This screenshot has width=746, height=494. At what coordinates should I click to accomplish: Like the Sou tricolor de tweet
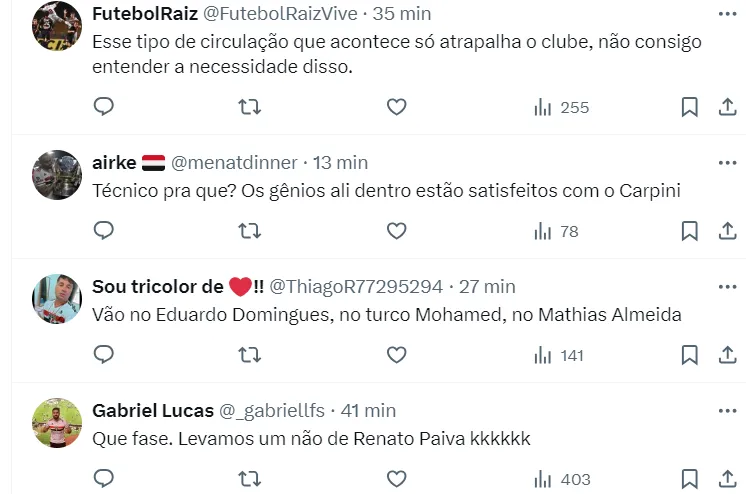click(396, 354)
